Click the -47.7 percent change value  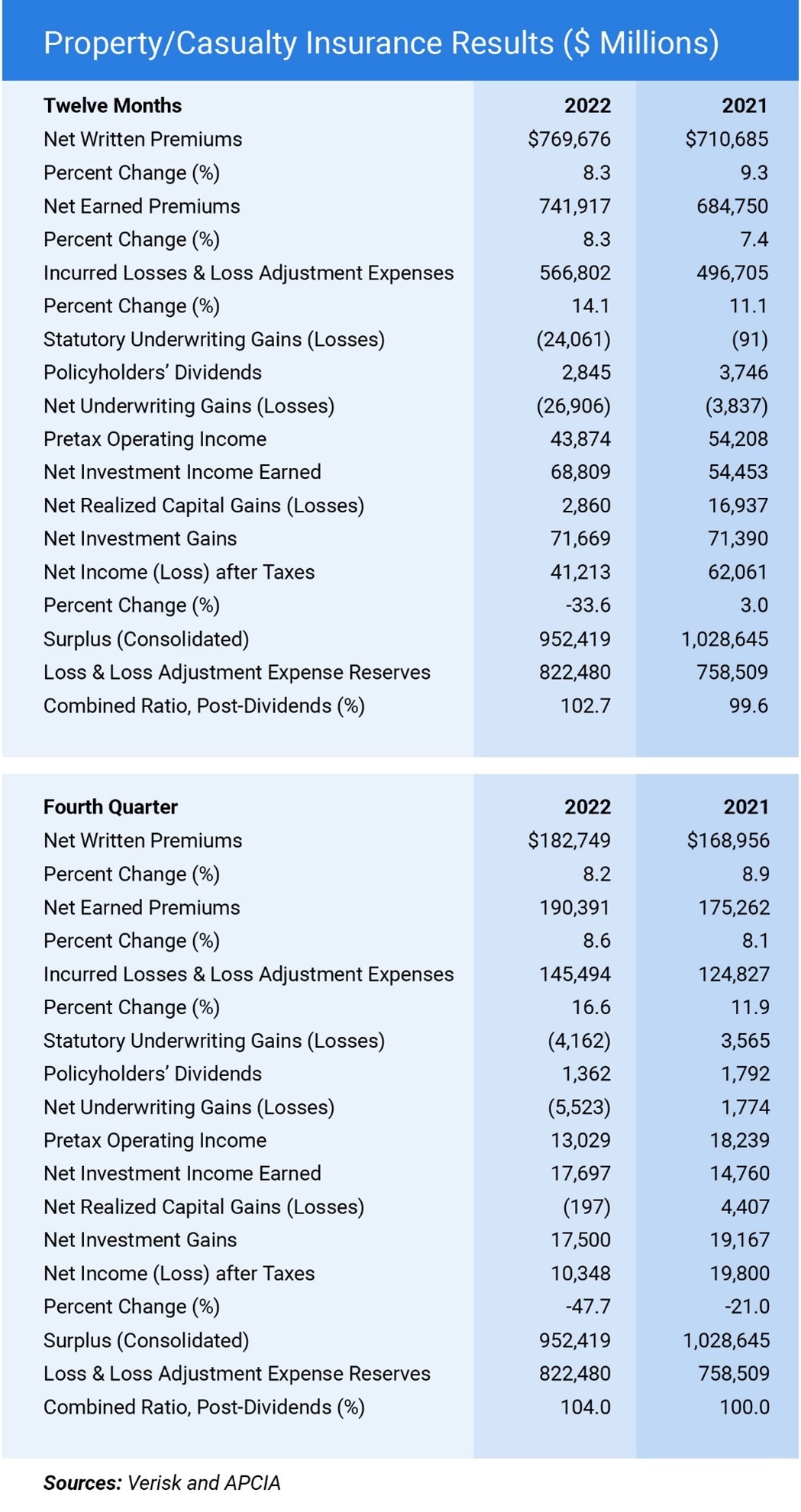pos(587,1307)
